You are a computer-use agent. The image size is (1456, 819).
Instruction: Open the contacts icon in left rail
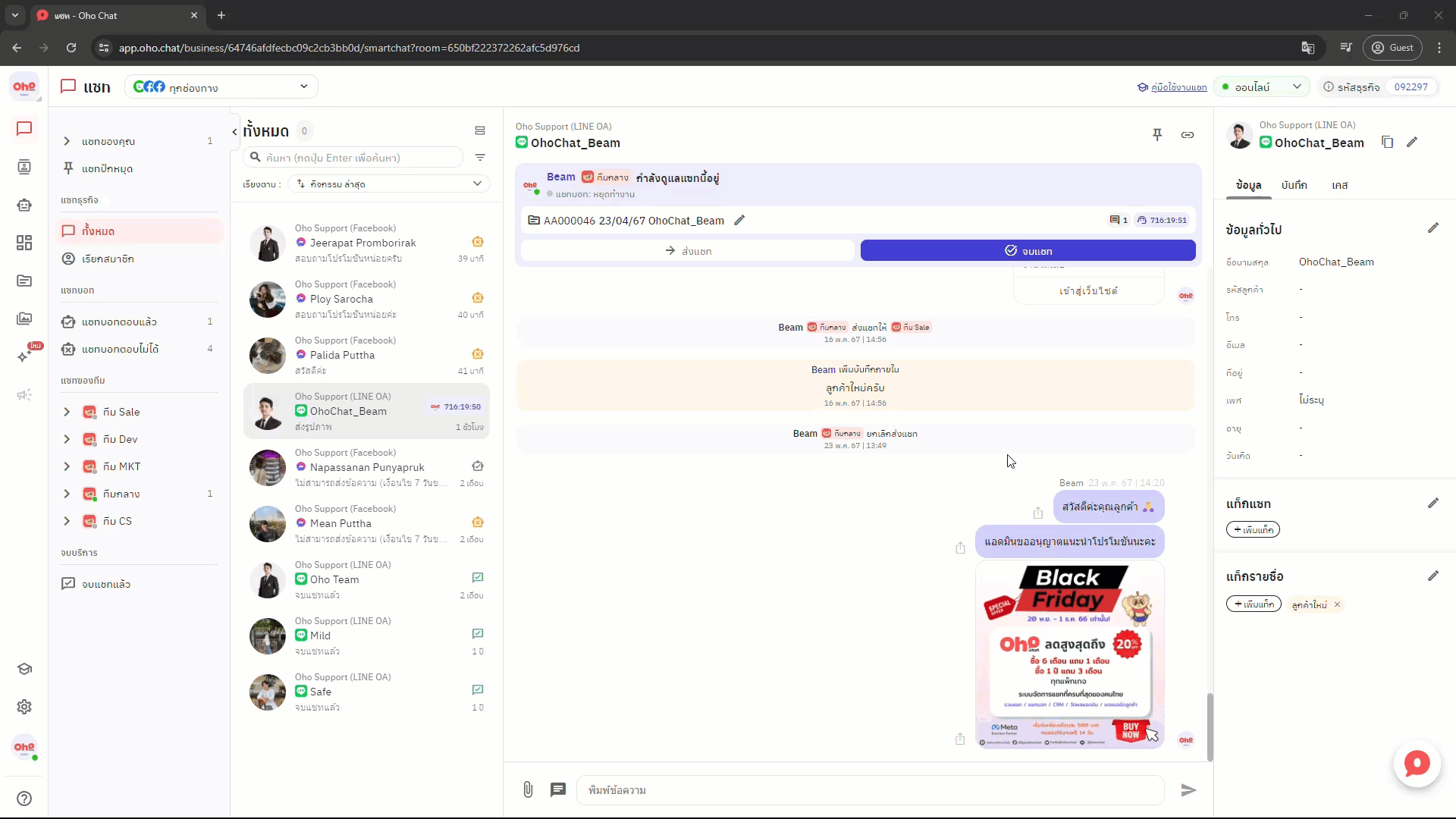coord(24,167)
